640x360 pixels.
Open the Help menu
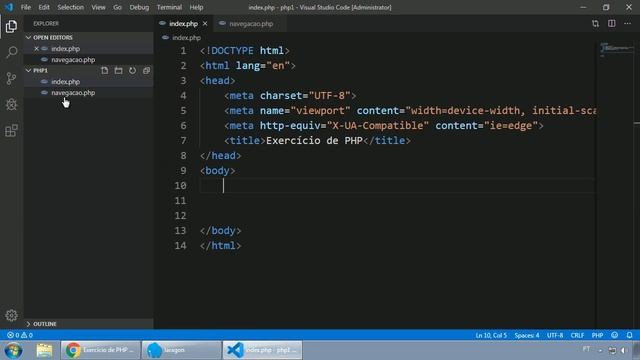point(196,7)
